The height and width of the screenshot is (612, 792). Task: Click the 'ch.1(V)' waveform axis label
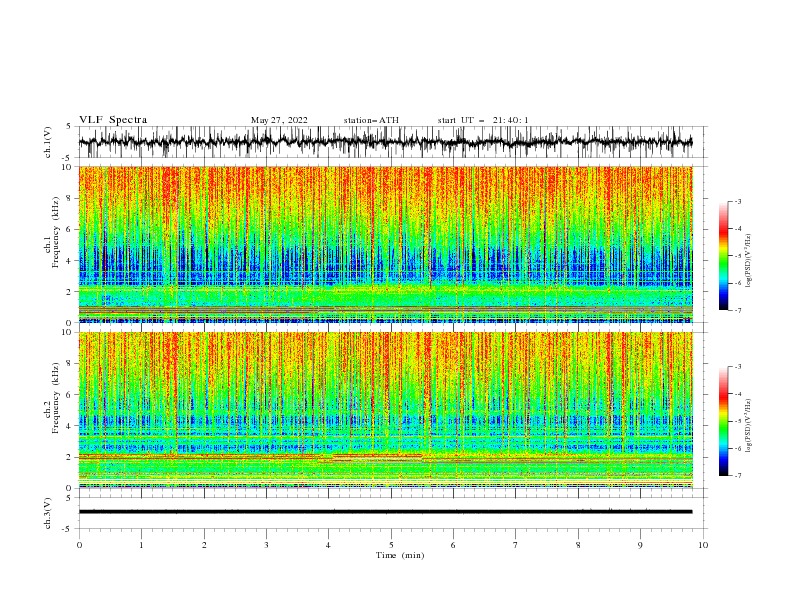pyautogui.click(x=48, y=142)
